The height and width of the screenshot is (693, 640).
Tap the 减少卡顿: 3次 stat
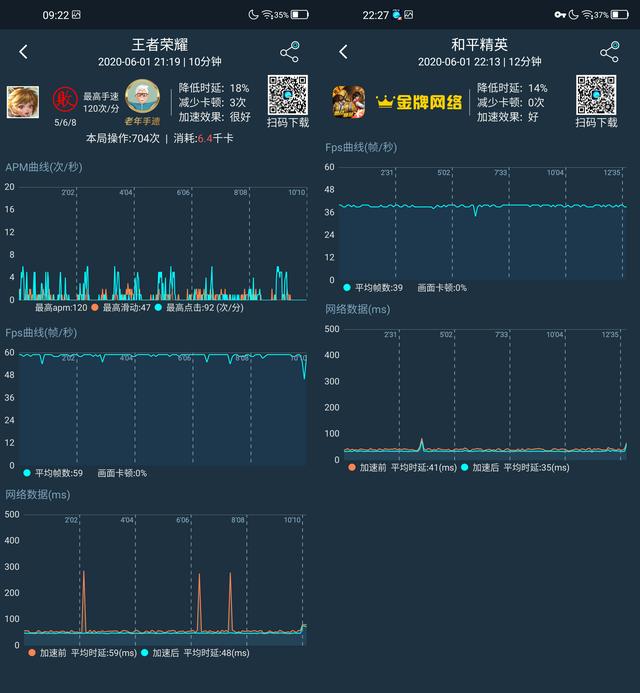pos(212,103)
